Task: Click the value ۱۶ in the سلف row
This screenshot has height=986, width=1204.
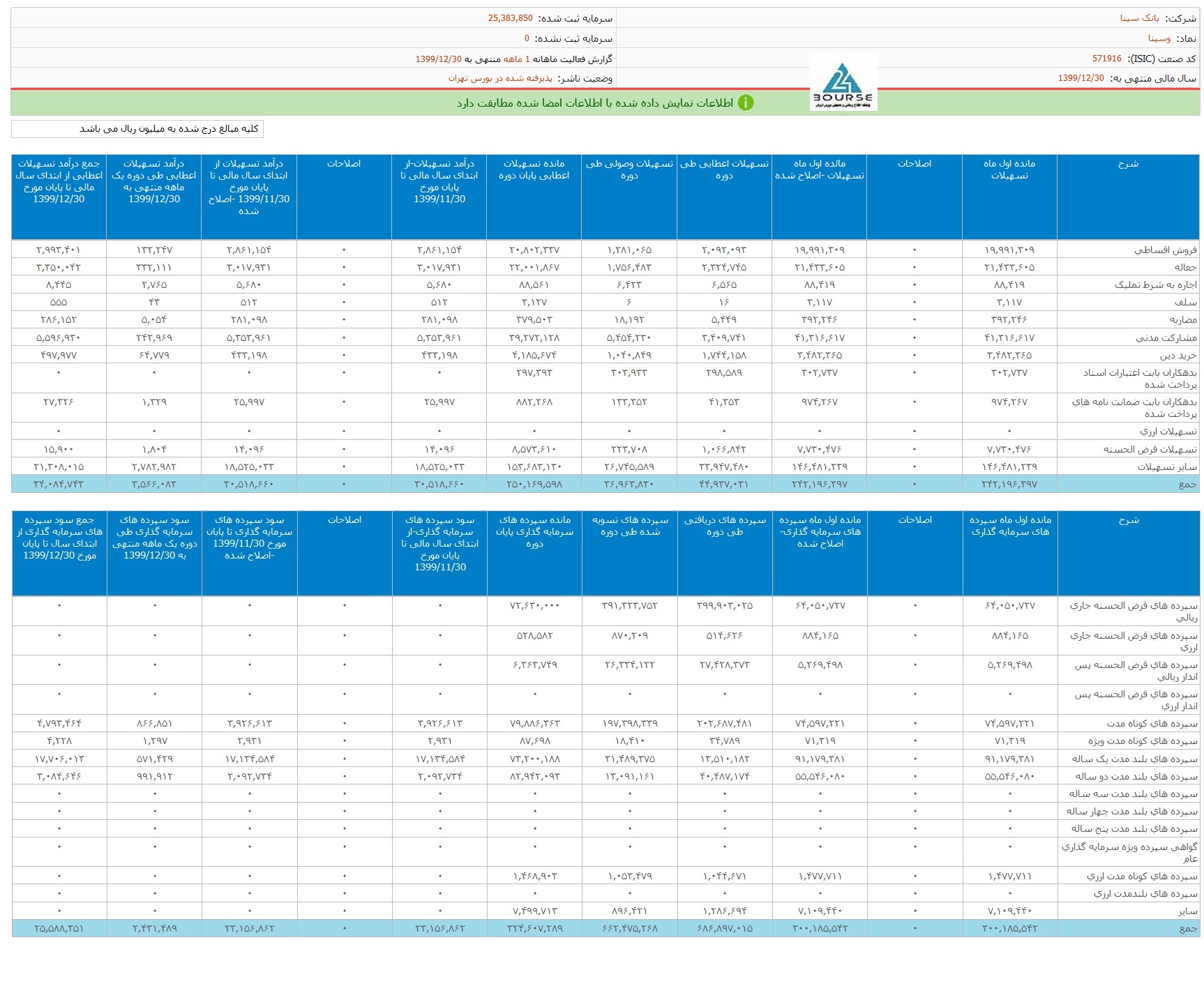Action: tap(724, 302)
